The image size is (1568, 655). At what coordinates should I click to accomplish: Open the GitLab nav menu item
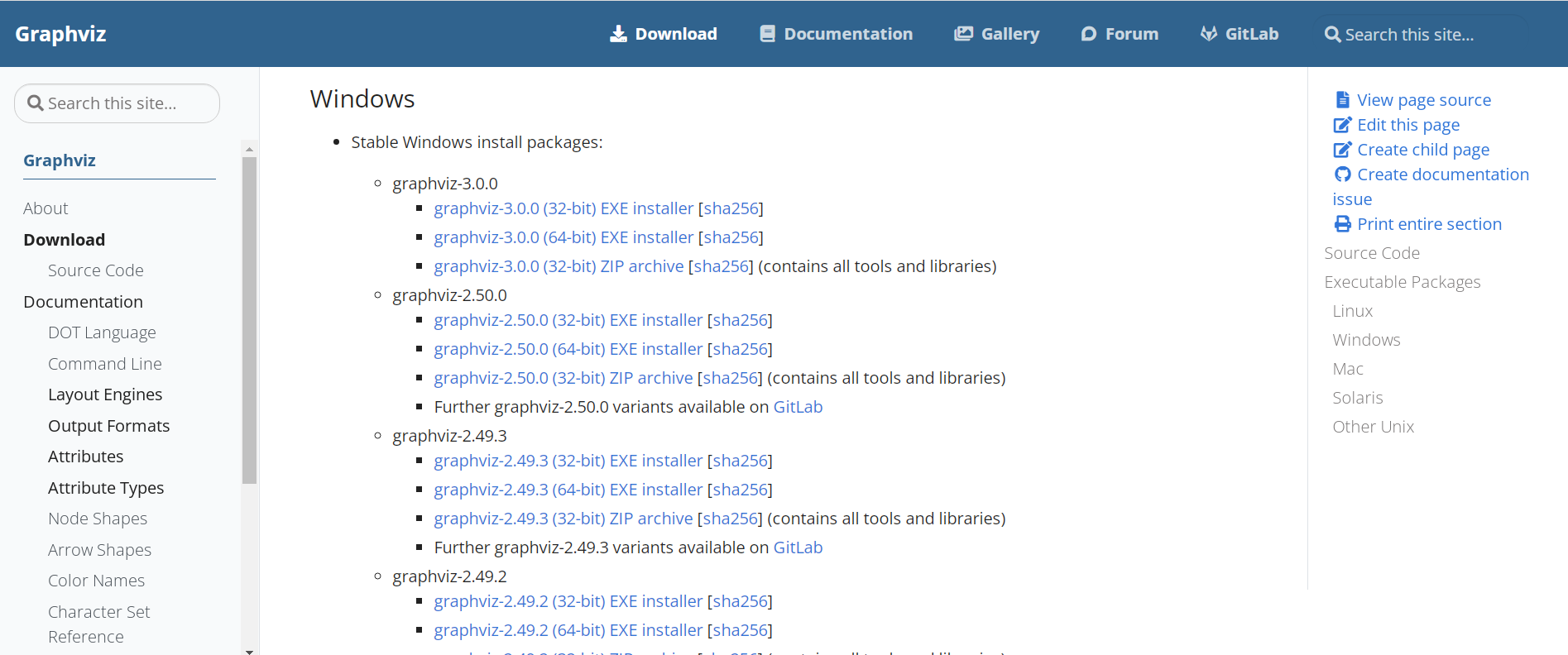1240,34
